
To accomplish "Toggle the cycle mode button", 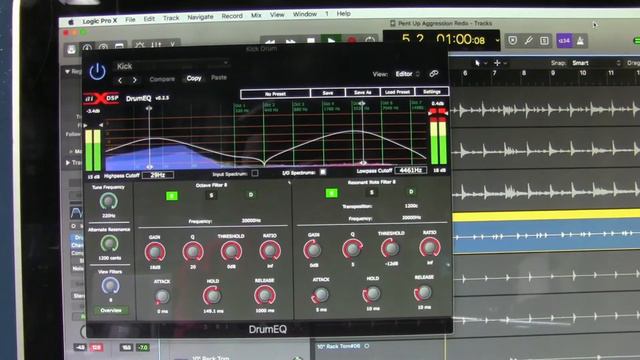I will click(370, 40).
